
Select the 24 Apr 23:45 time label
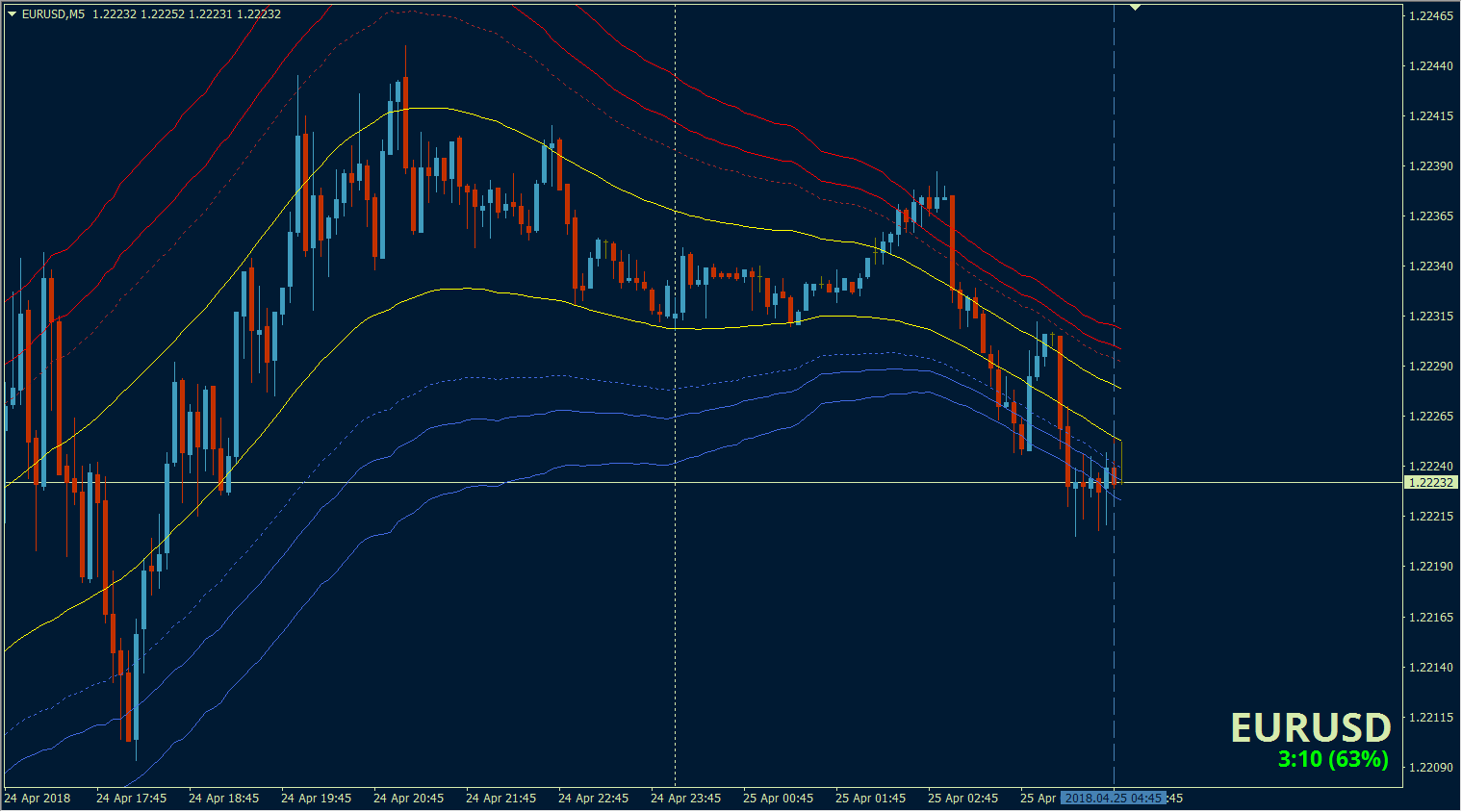(685, 799)
